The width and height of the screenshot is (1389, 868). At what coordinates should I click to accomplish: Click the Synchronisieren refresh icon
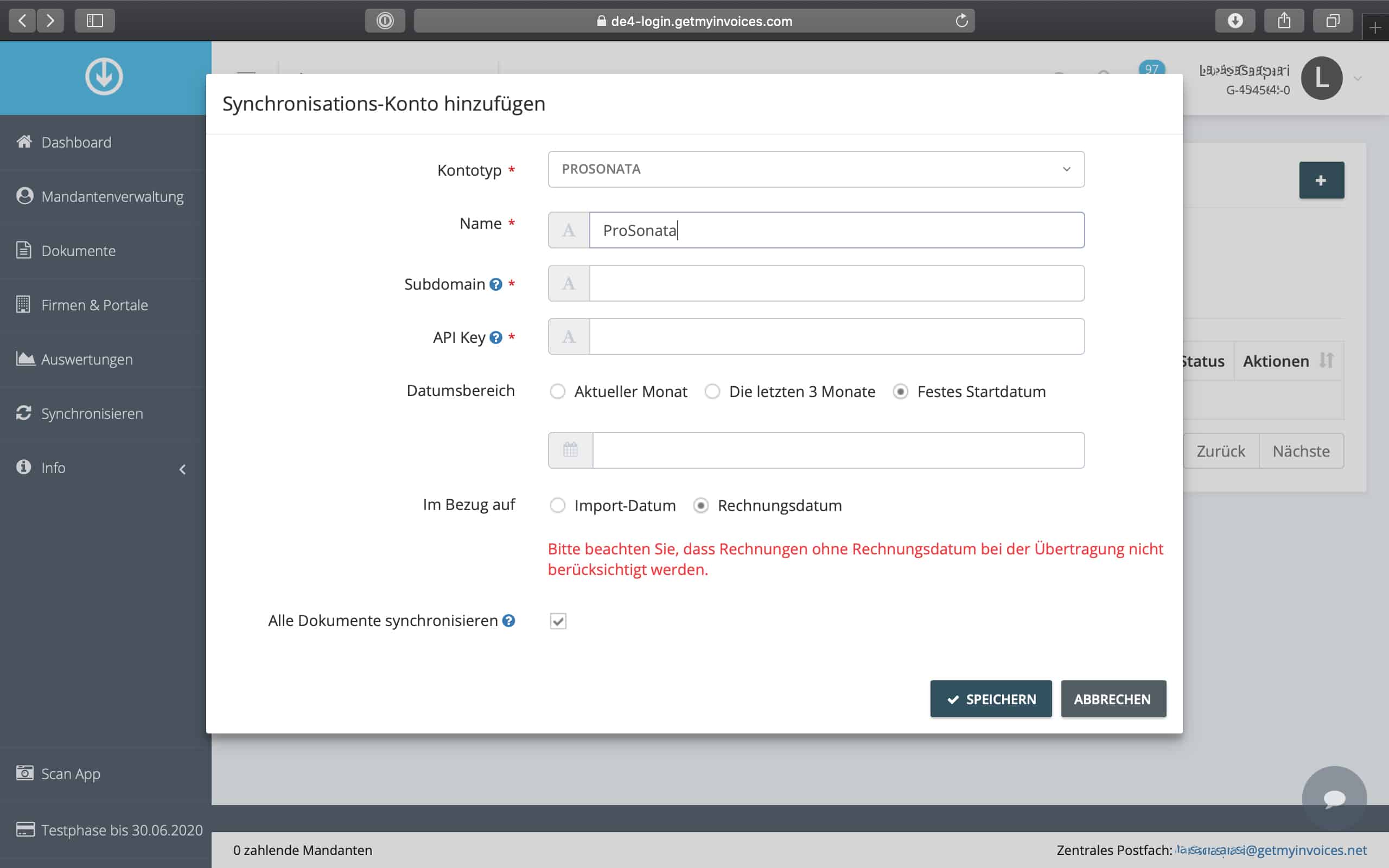(23, 413)
